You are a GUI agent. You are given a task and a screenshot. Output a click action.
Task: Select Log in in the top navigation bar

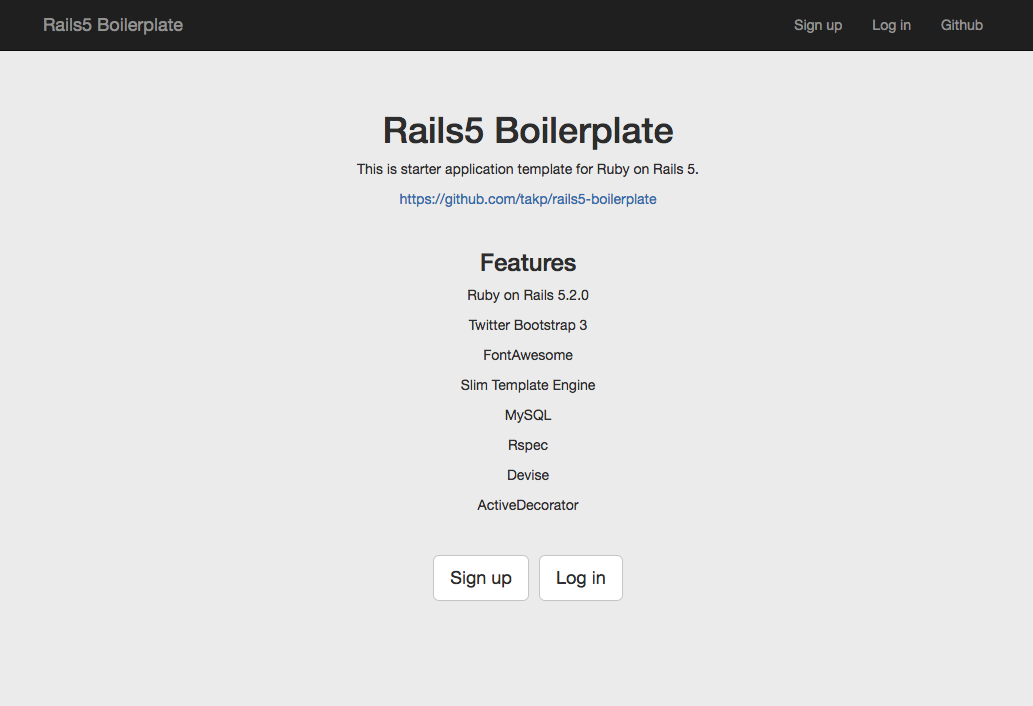[891, 25]
